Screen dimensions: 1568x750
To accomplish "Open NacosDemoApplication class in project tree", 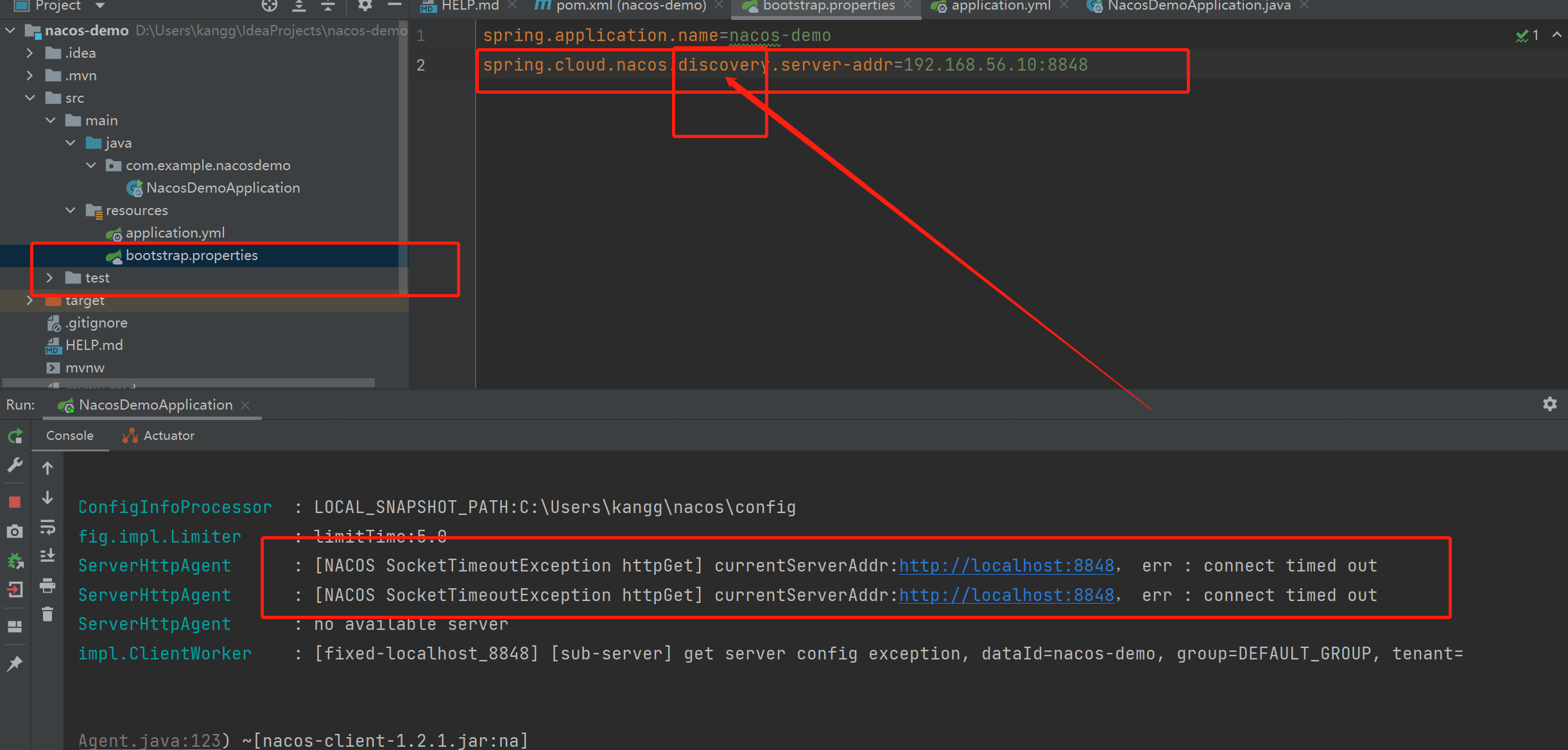I will coord(222,188).
